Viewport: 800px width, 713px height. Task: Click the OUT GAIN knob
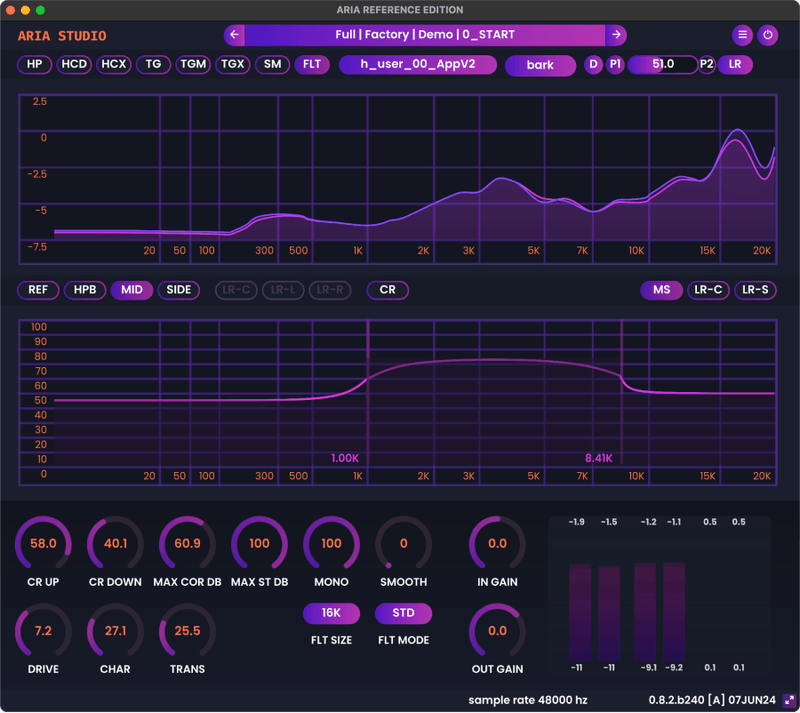(x=497, y=631)
